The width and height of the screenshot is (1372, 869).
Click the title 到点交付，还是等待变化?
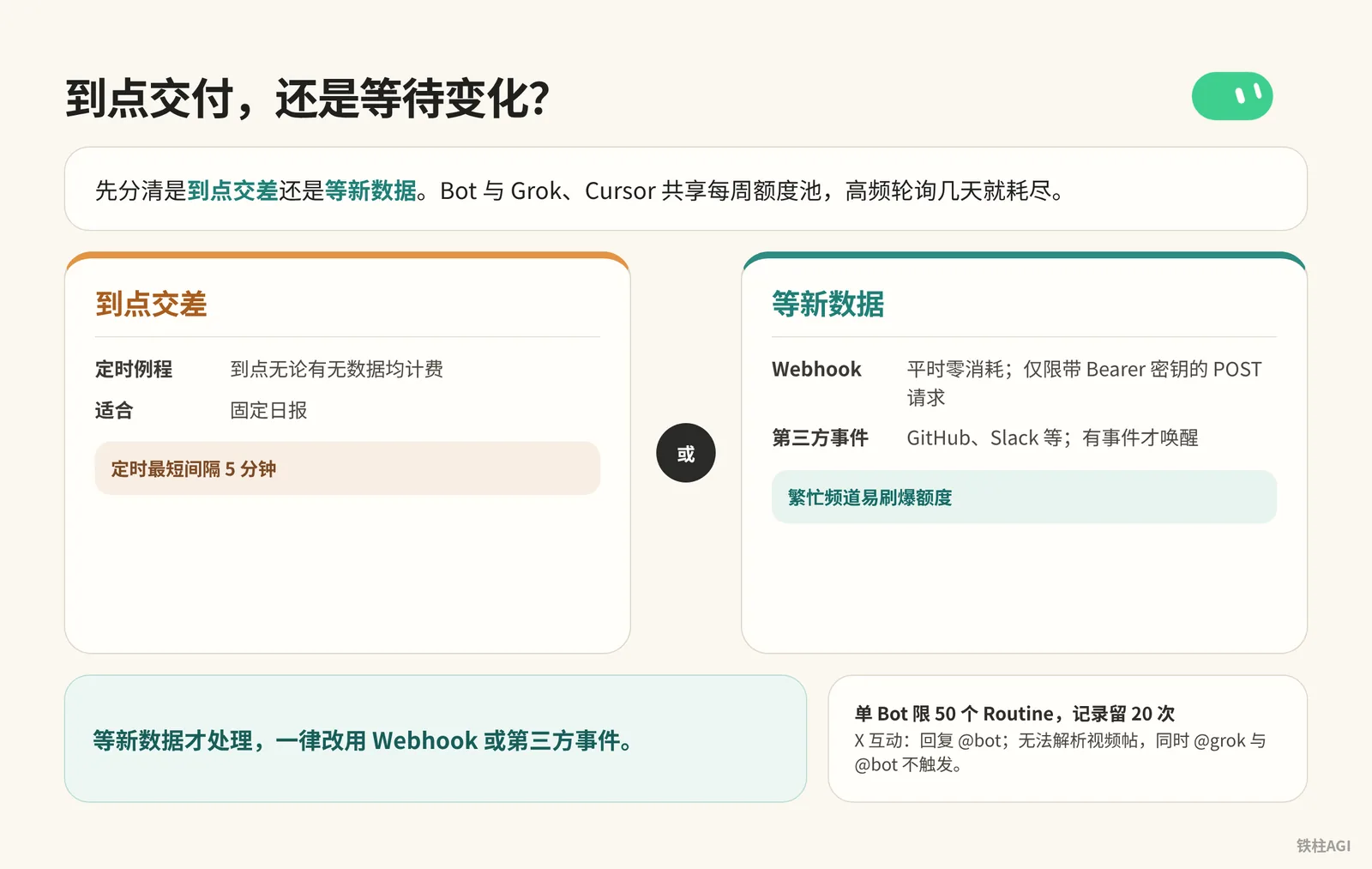pyautogui.click(x=308, y=98)
